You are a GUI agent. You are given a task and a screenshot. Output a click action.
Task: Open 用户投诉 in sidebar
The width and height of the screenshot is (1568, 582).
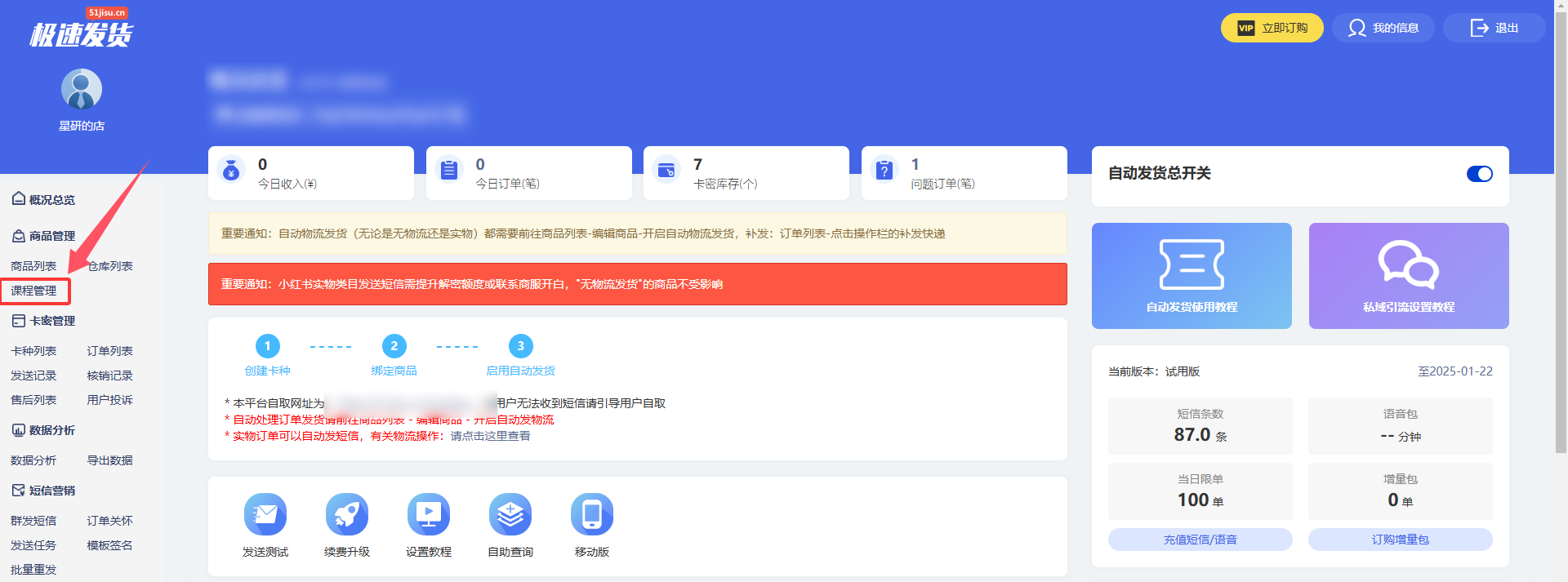[x=110, y=400]
